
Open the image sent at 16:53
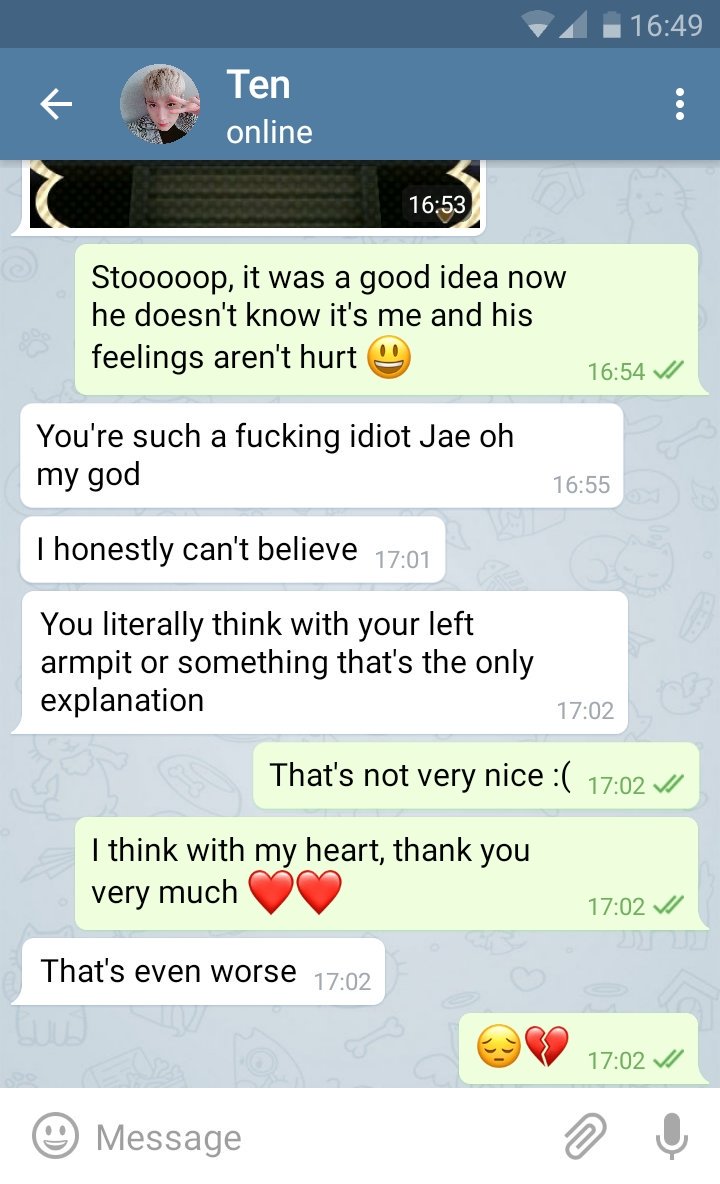[x=255, y=194]
